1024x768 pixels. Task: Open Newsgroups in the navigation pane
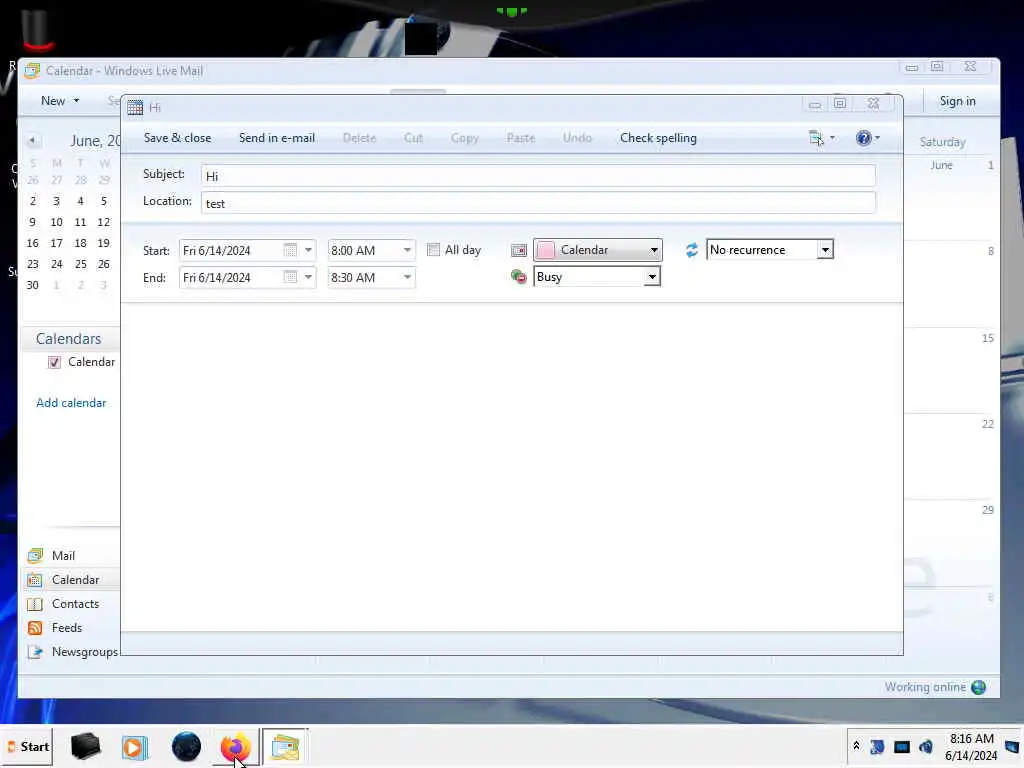(84, 652)
